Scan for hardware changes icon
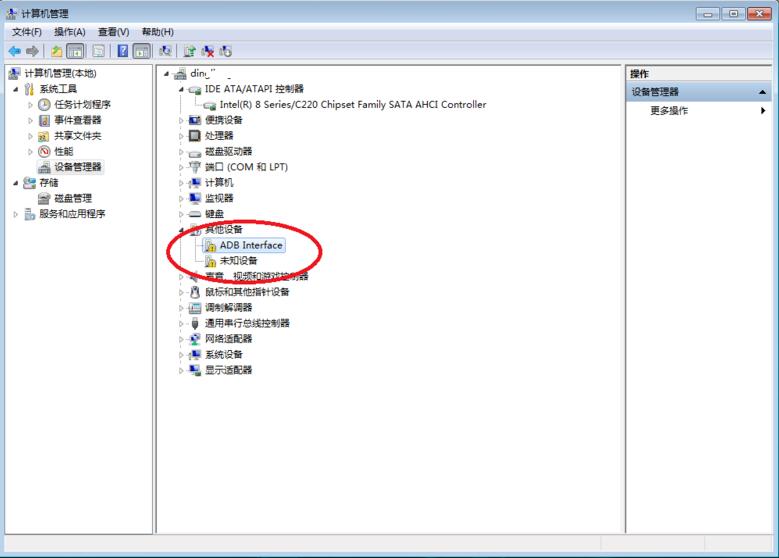The height and width of the screenshot is (558, 779). tap(165, 51)
